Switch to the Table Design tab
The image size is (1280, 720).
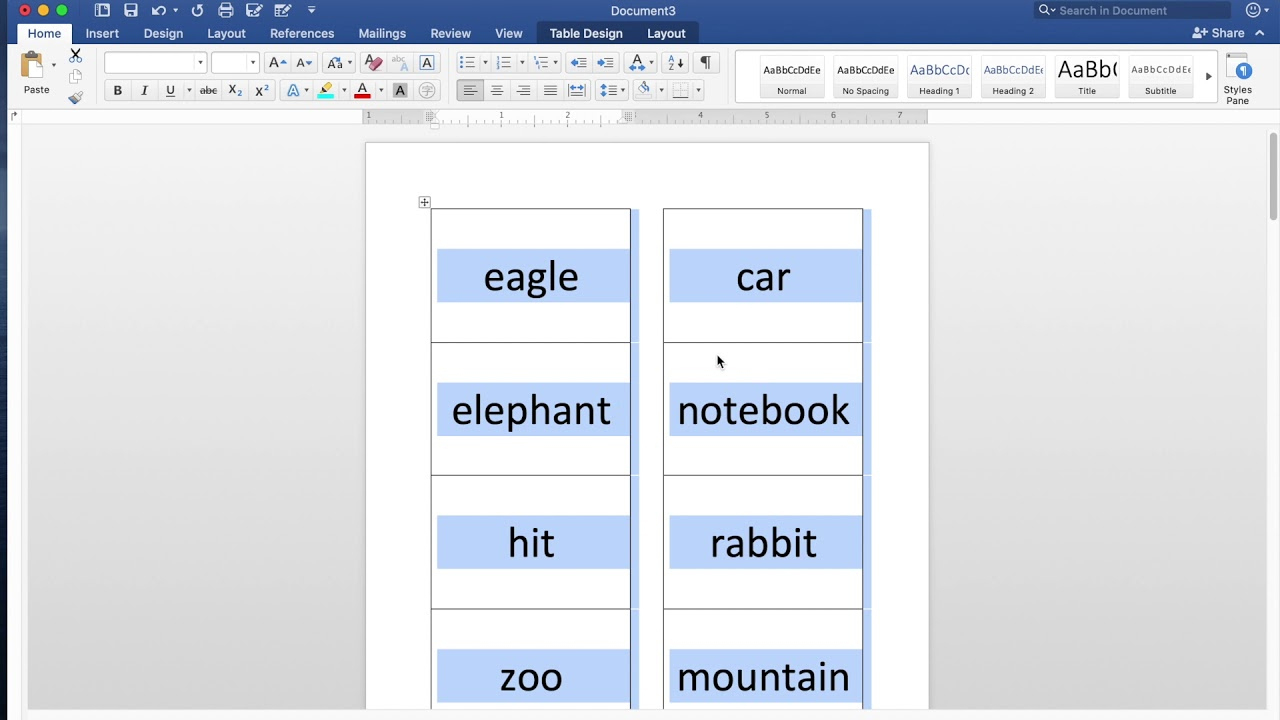pyautogui.click(x=586, y=33)
